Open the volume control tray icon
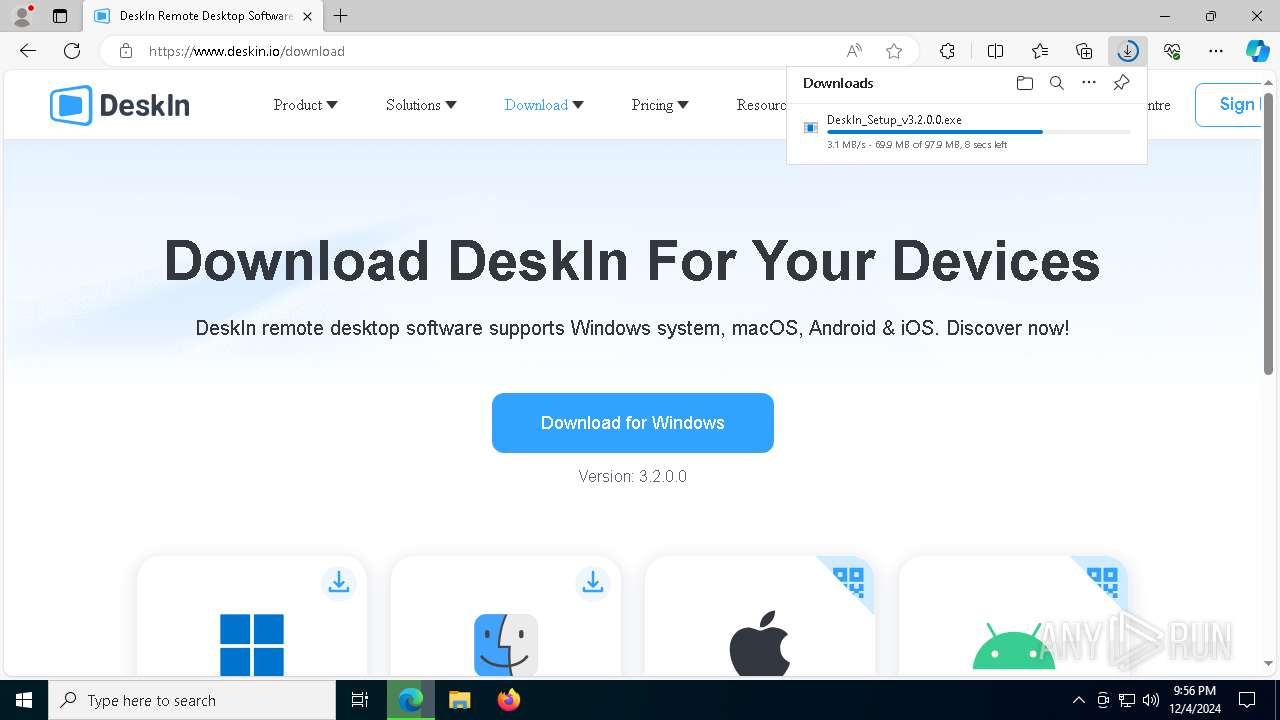1280x720 pixels. (x=1151, y=700)
